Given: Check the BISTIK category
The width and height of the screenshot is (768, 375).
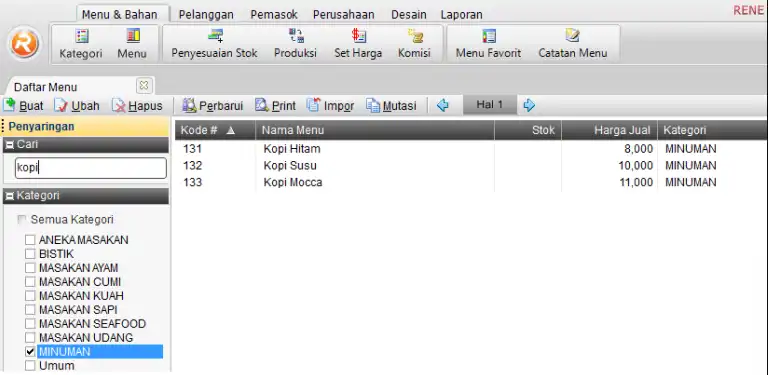Looking at the screenshot, I should (30, 254).
